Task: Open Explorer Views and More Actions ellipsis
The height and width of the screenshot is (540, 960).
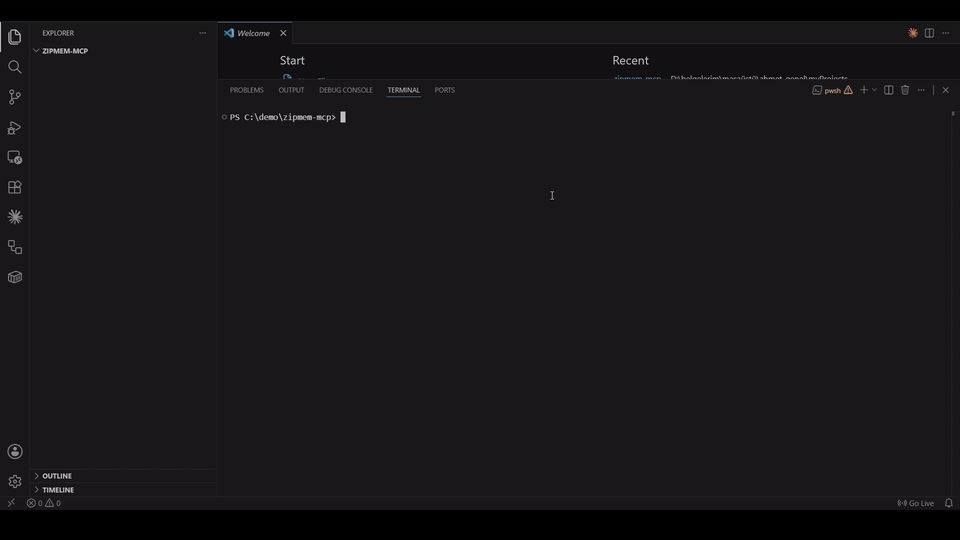Action: tap(203, 33)
